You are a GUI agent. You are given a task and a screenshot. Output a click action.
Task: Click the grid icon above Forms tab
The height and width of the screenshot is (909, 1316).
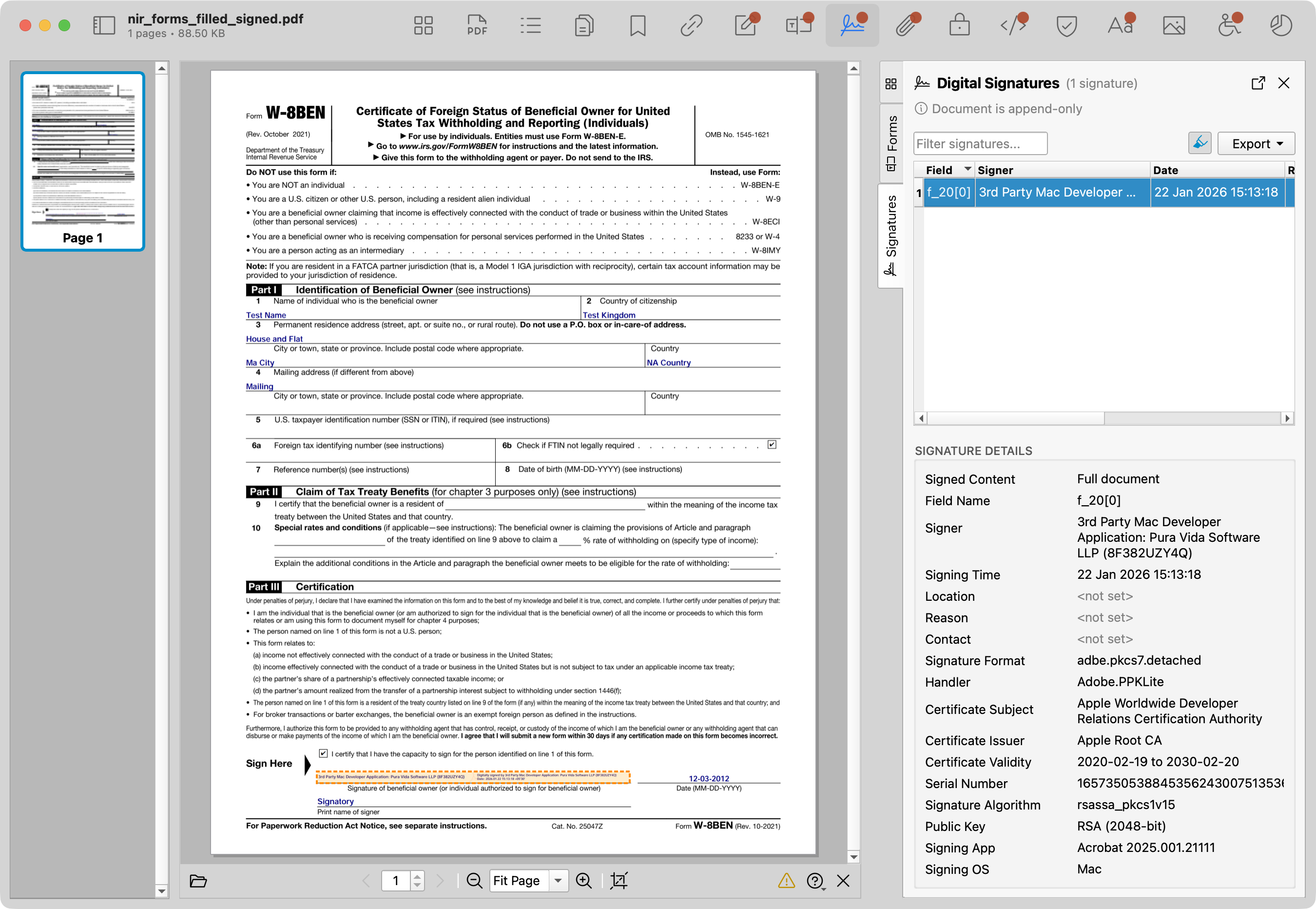coord(891,84)
